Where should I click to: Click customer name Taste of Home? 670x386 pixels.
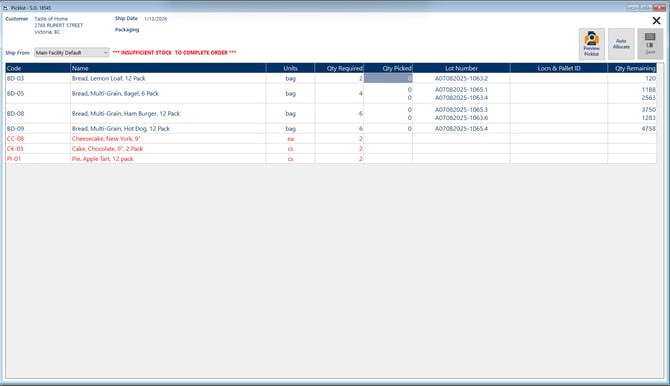(x=51, y=19)
